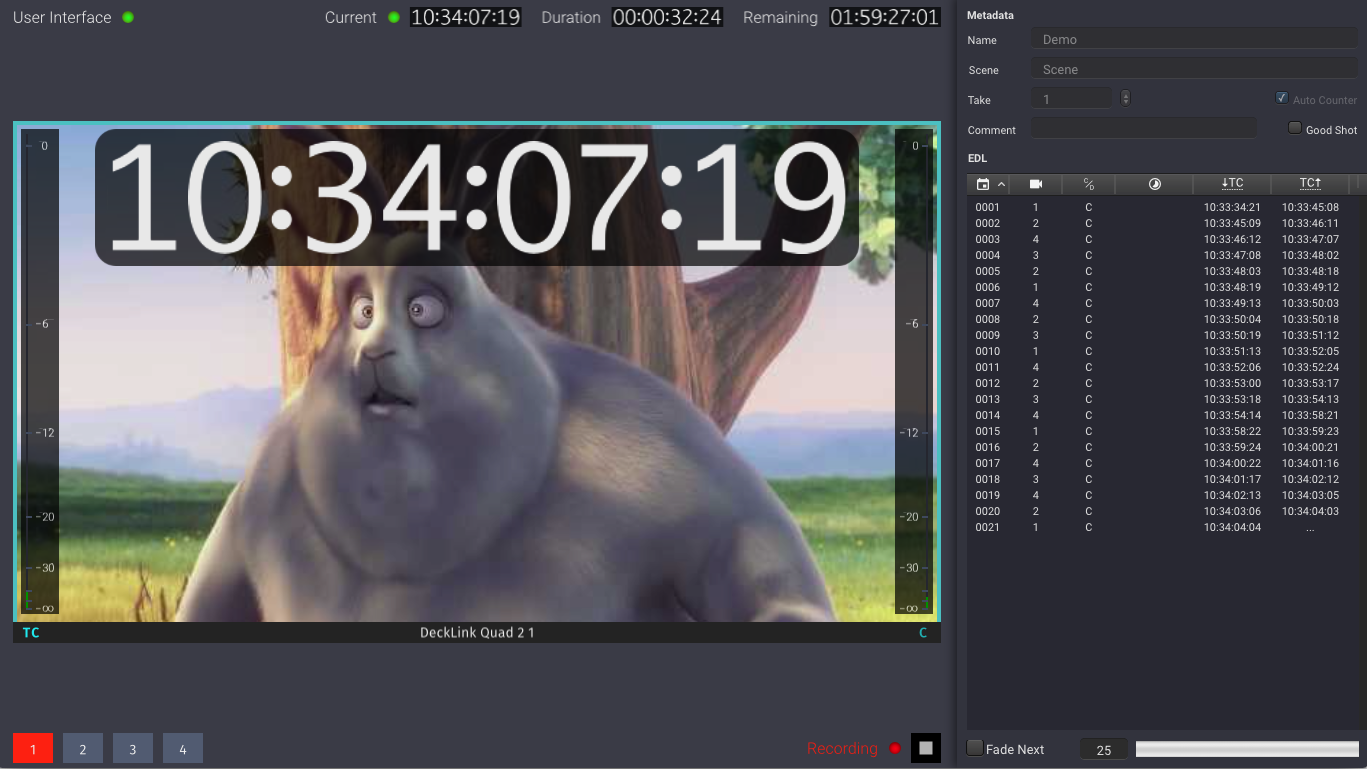
Task: Click the green Current timecode status light
Action: coord(394,17)
